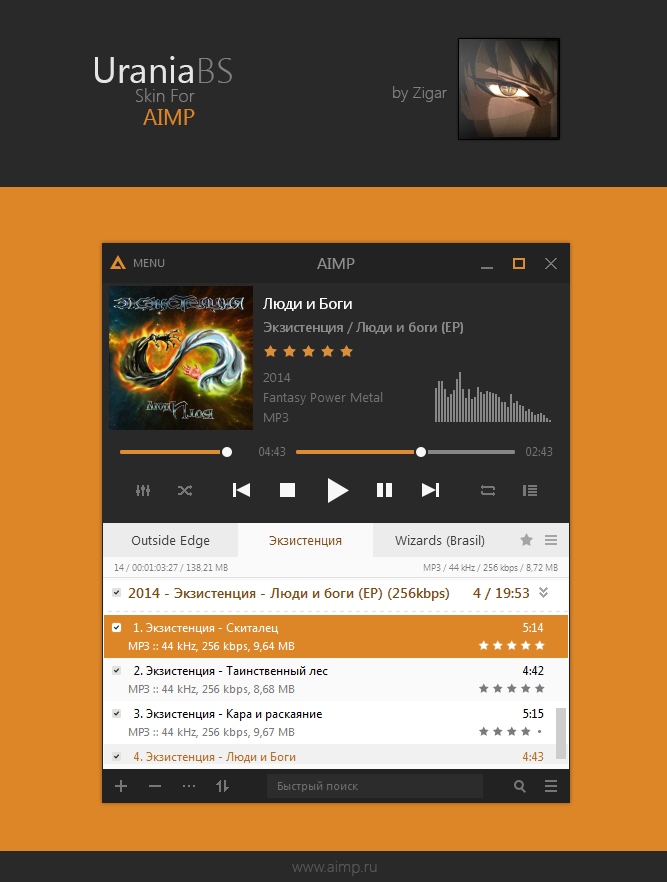The height and width of the screenshot is (882, 667).
Task: Click the volume slider handle
Action: point(227,452)
